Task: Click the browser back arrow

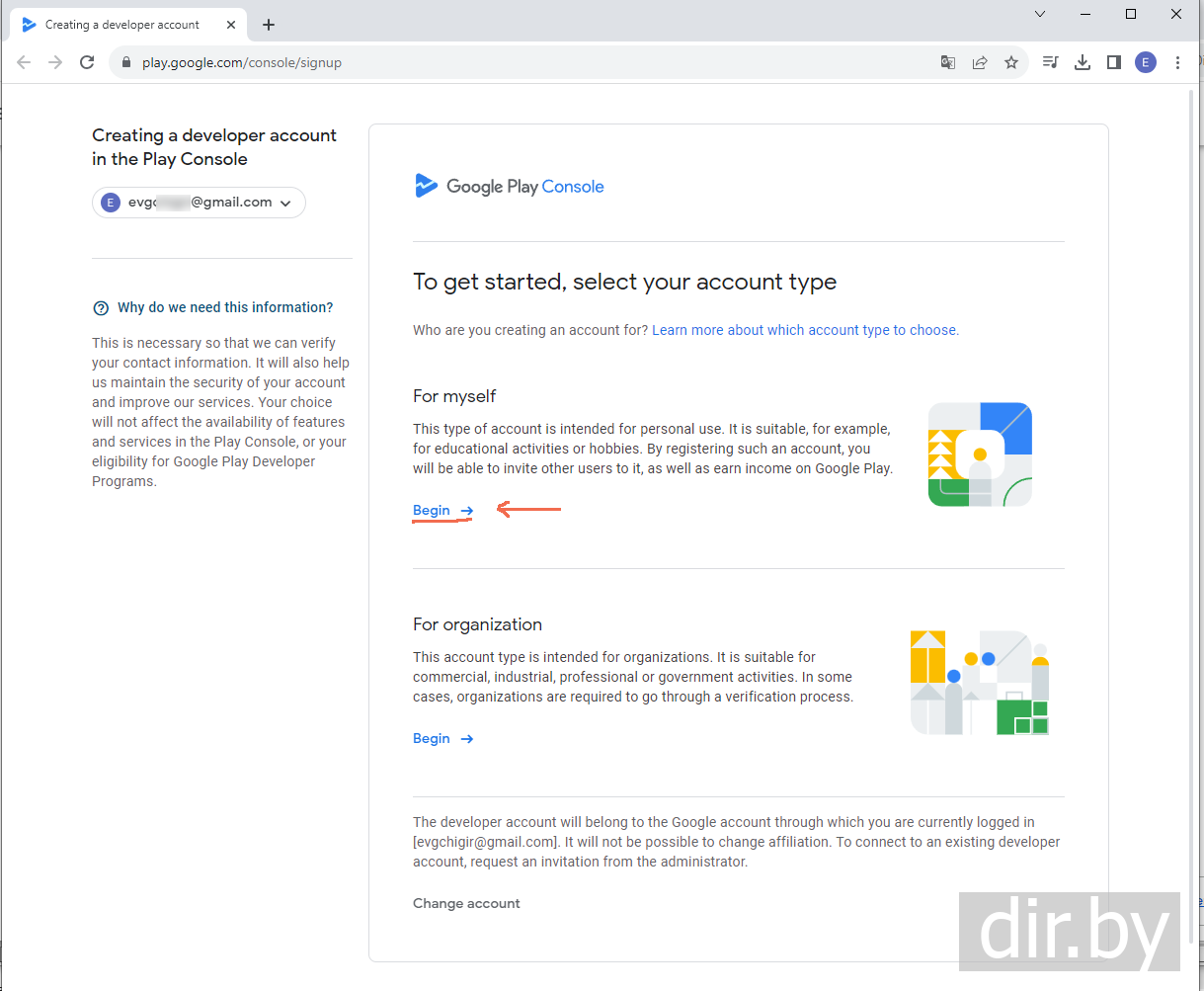Action: 24,62
